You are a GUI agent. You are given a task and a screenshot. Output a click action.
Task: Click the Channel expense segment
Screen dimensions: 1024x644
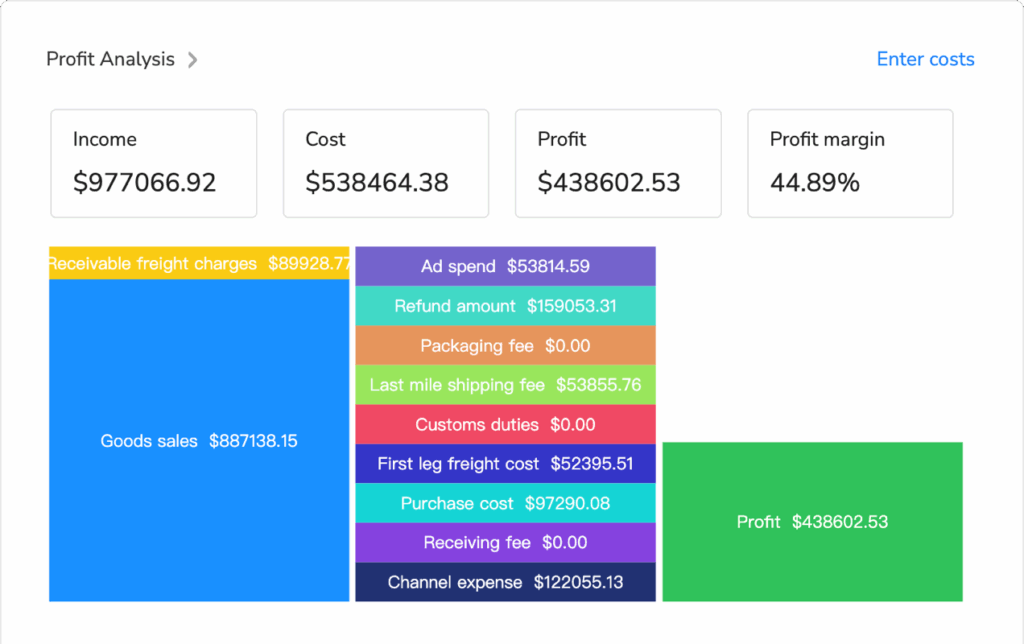click(505, 582)
